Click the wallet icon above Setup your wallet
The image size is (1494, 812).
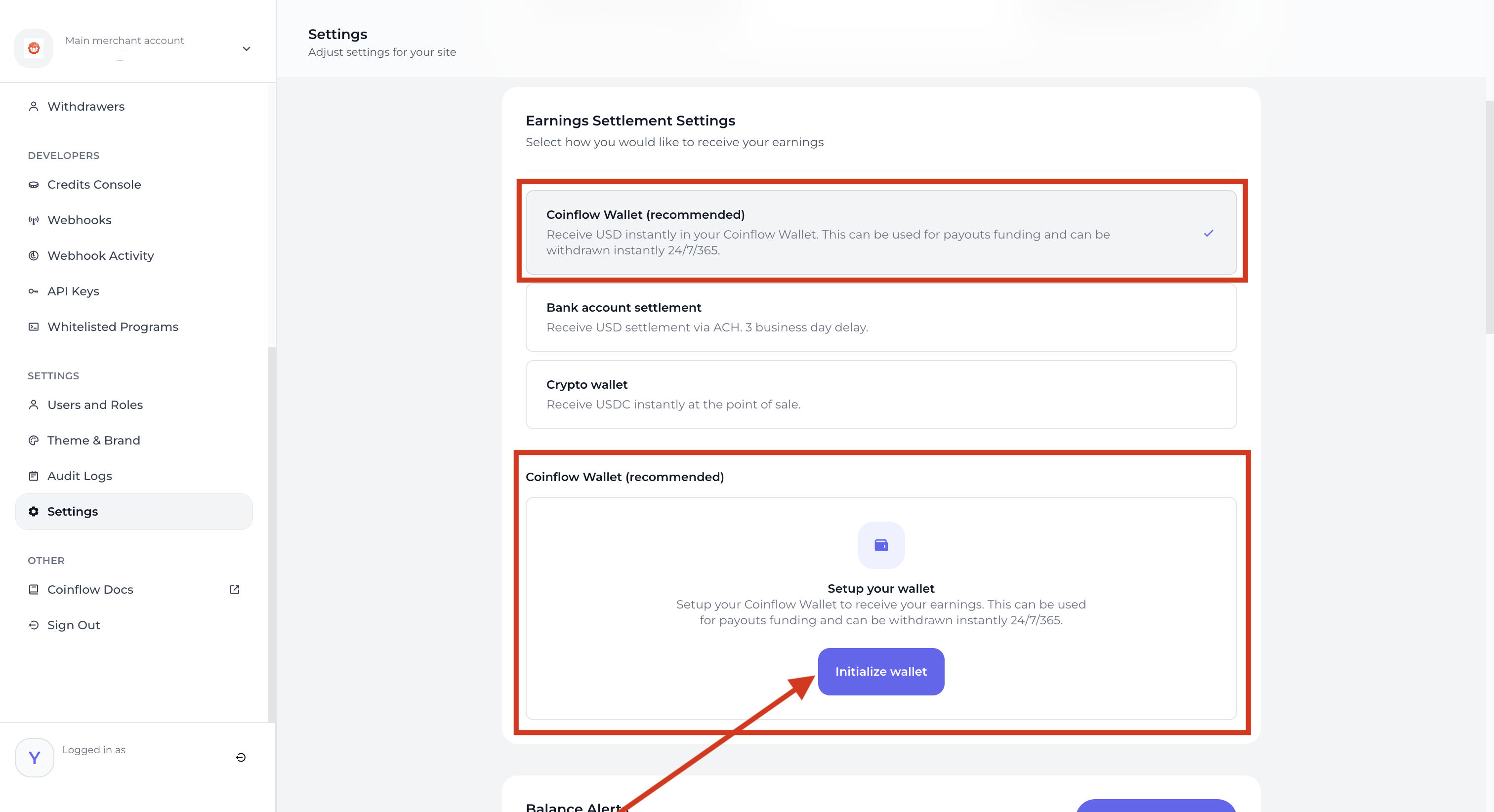(x=880, y=545)
